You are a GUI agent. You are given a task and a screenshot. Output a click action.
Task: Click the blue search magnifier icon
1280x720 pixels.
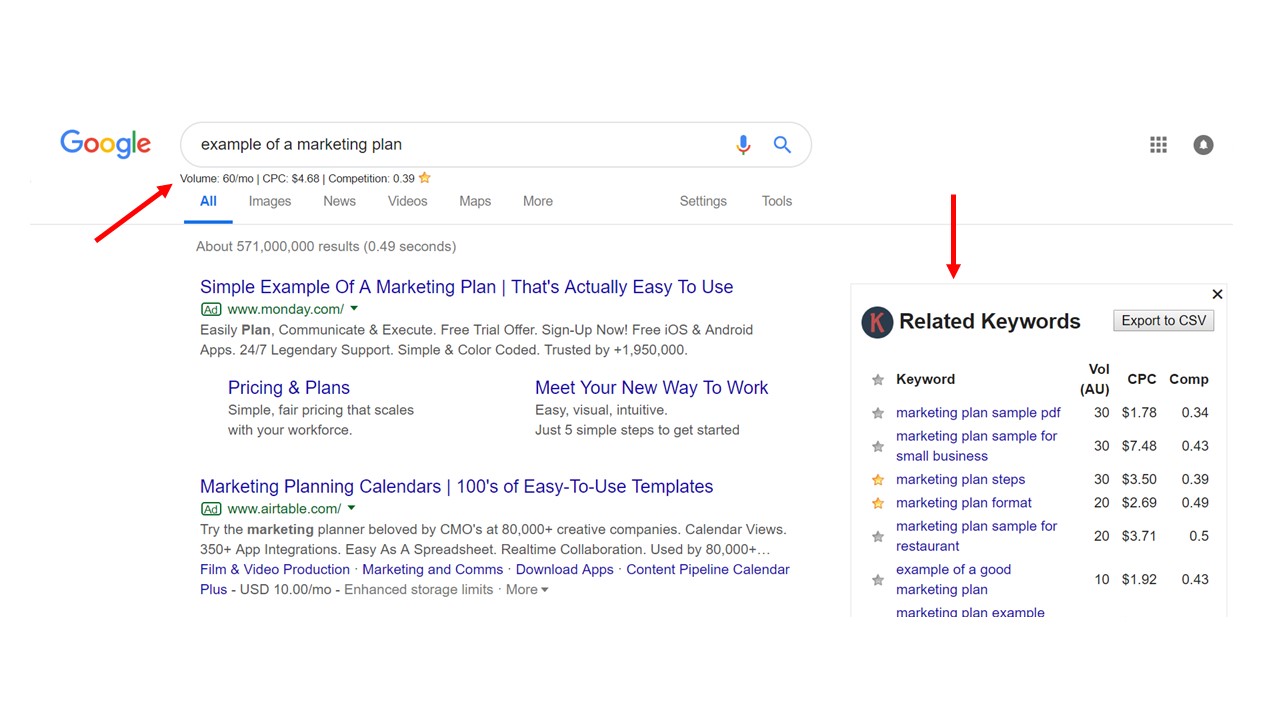[x=782, y=145]
